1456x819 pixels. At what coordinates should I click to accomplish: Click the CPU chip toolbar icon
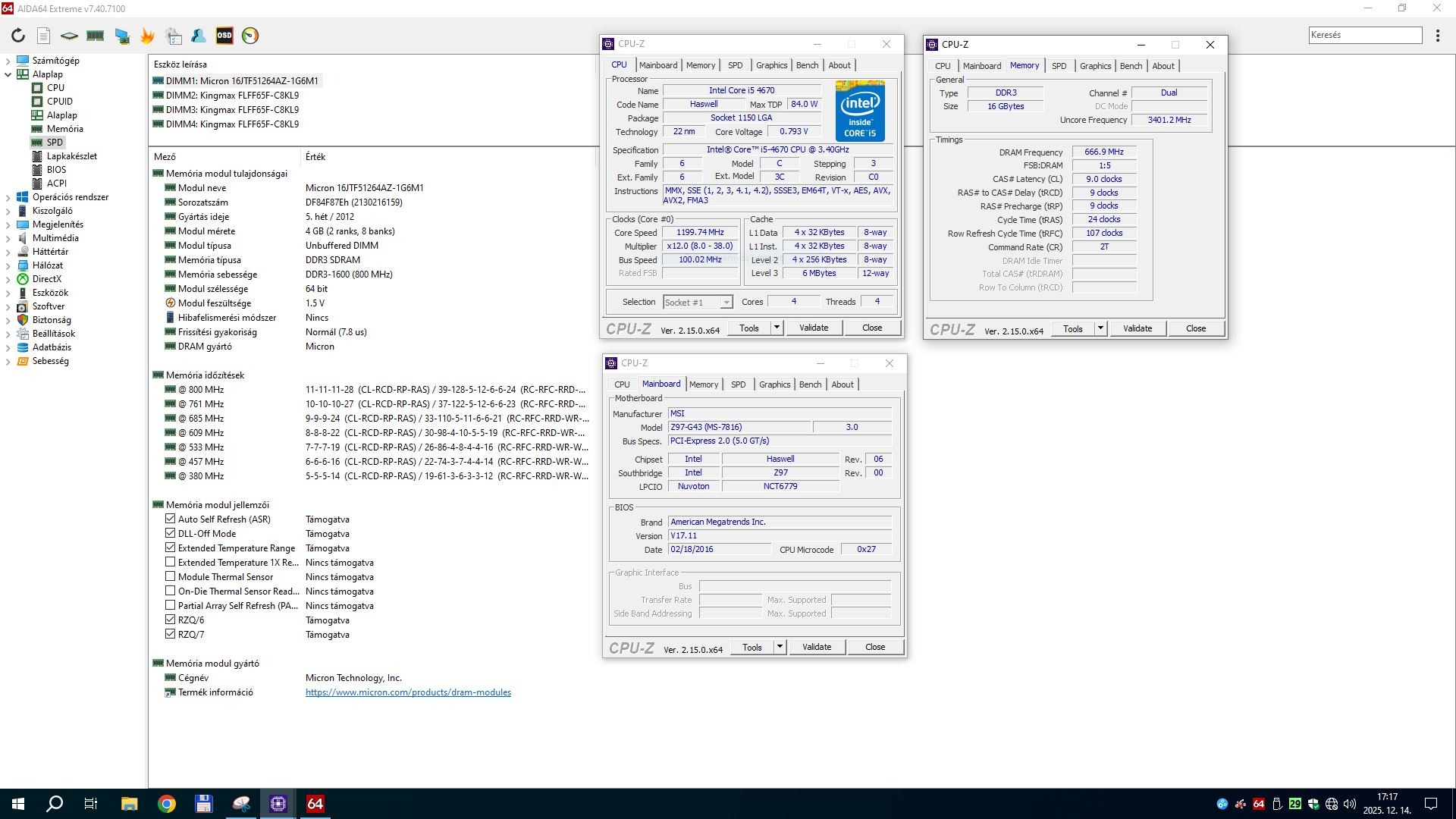point(69,36)
